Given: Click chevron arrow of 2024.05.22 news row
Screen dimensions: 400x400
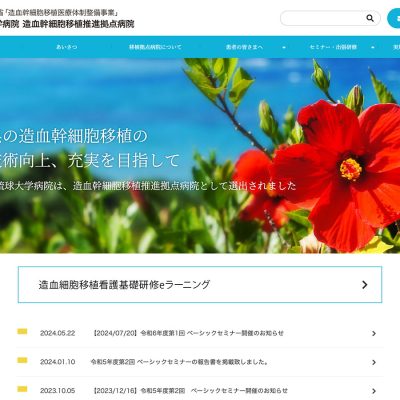Looking at the screenshot, I should tap(374, 333).
